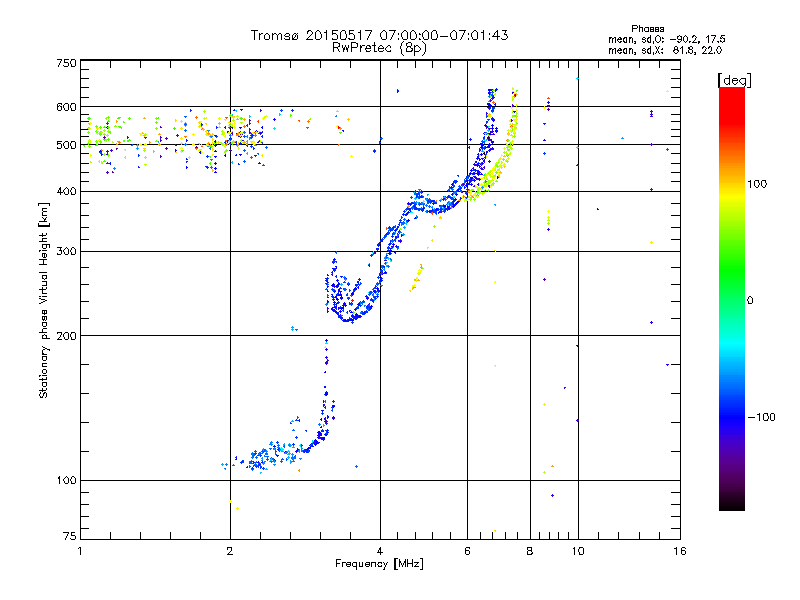Click the x-axis tick label '16'

[x=680, y=551]
